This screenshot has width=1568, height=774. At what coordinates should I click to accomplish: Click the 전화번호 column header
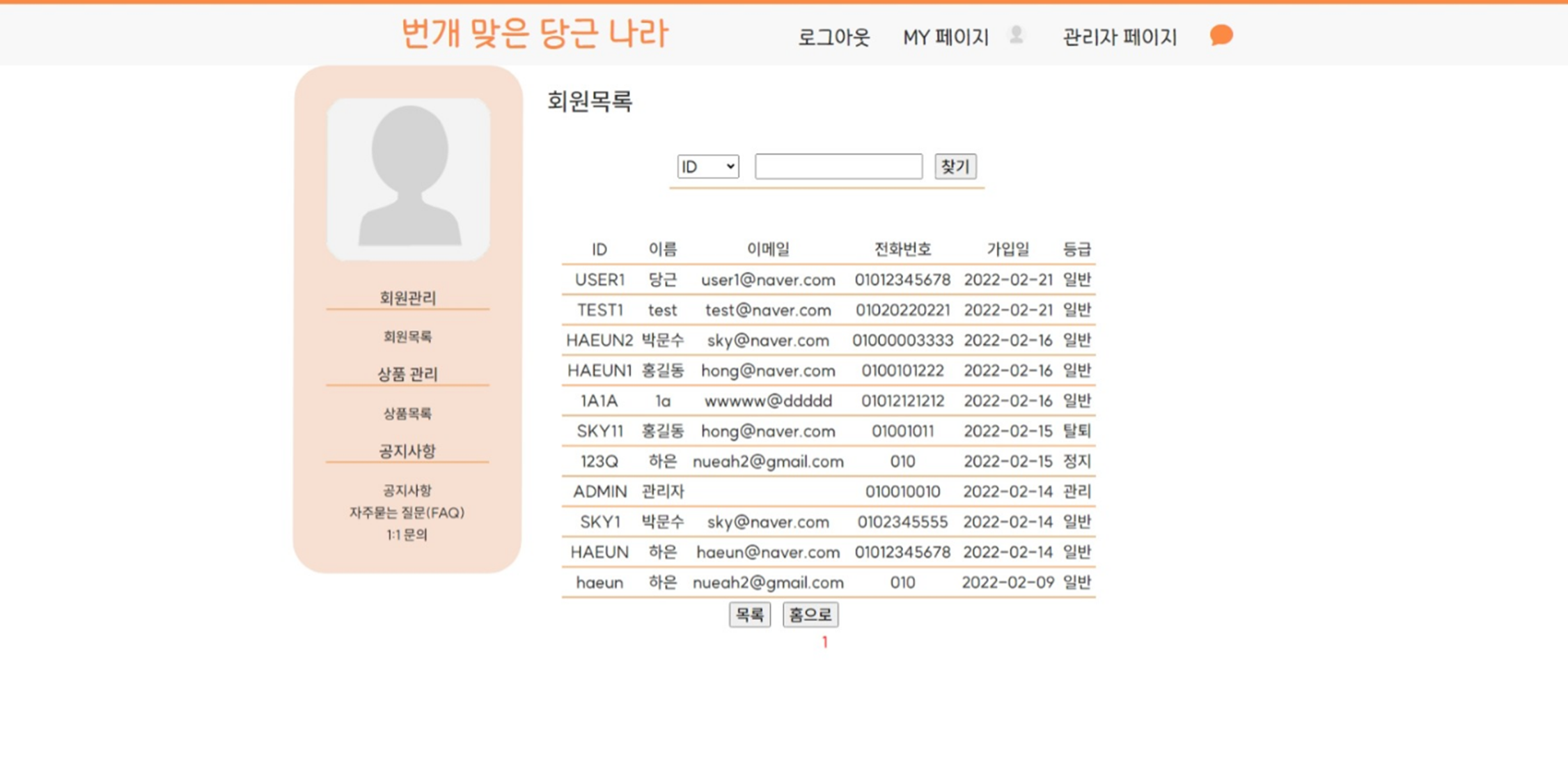click(902, 249)
